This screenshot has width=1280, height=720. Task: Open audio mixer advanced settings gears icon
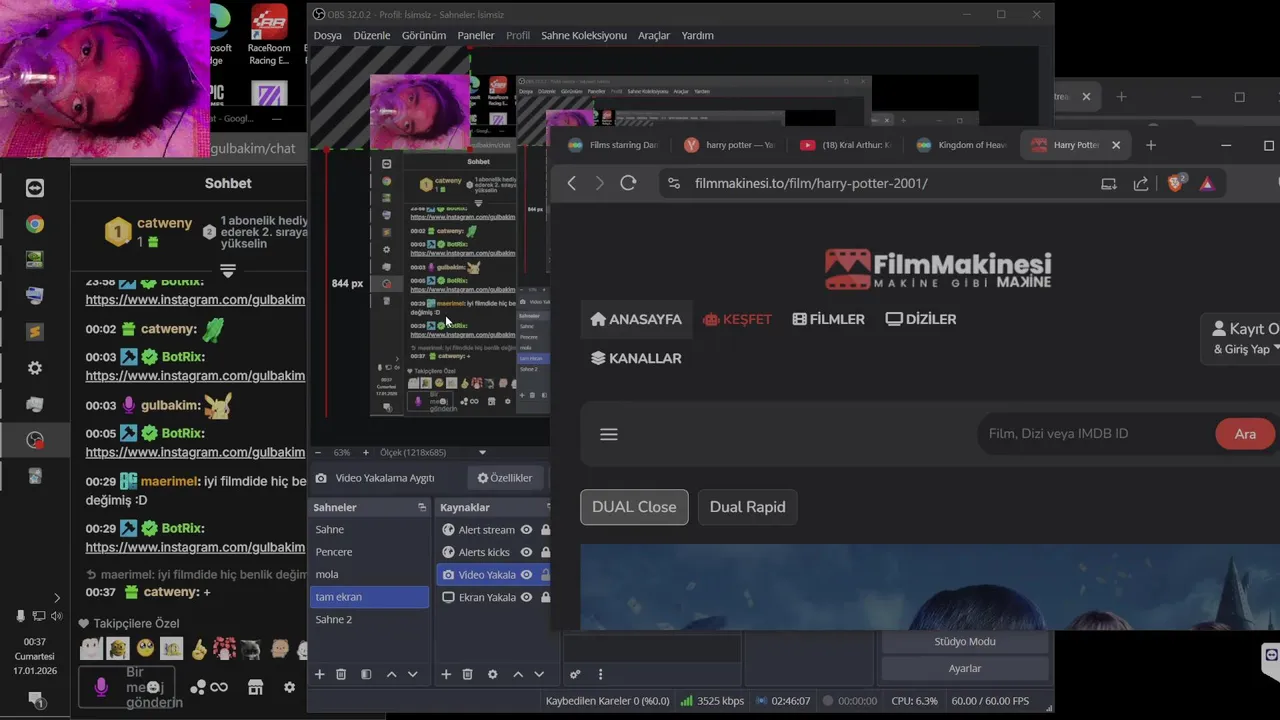[575, 675]
